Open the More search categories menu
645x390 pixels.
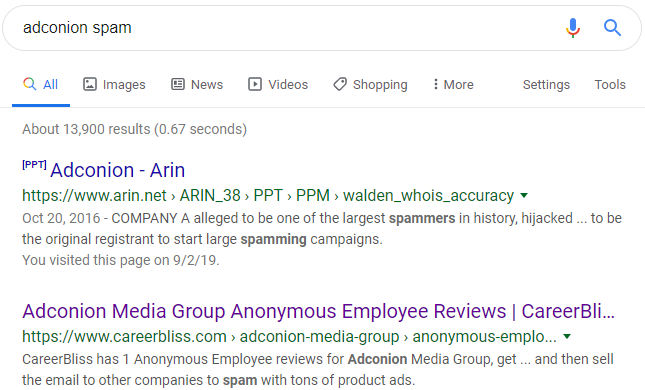[x=453, y=84]
